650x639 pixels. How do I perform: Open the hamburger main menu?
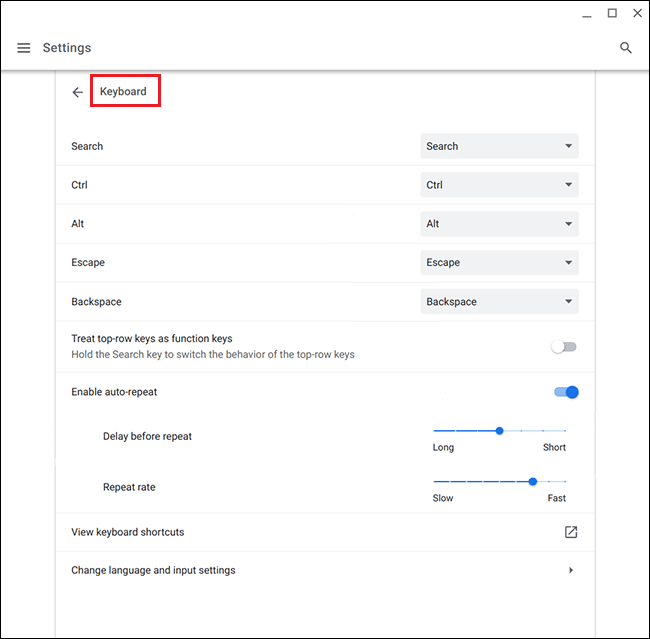(x=24, y=48)
